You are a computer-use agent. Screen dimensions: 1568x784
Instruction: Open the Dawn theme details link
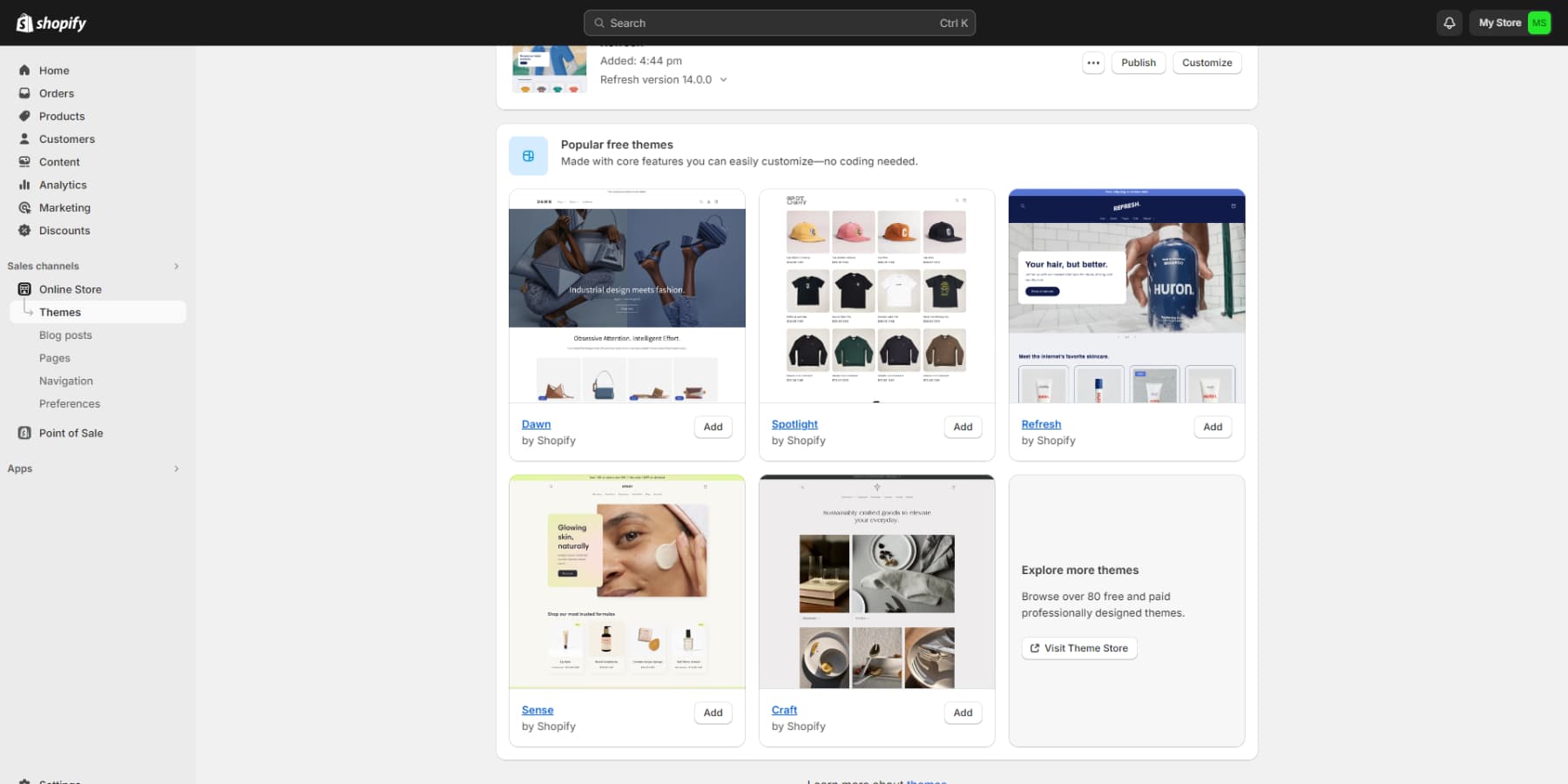coord(536,424)
